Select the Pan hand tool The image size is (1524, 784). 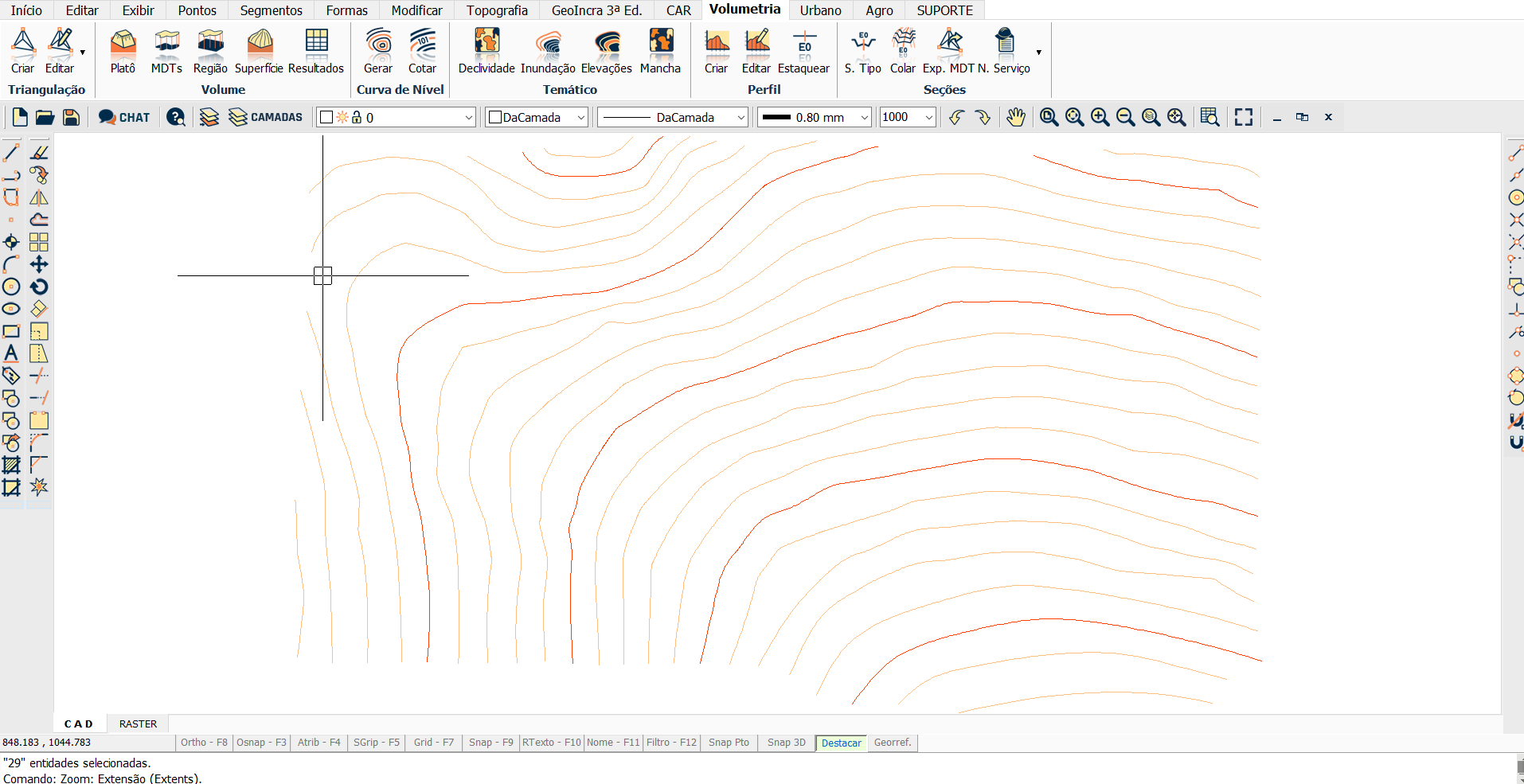tap(1015, 118)
